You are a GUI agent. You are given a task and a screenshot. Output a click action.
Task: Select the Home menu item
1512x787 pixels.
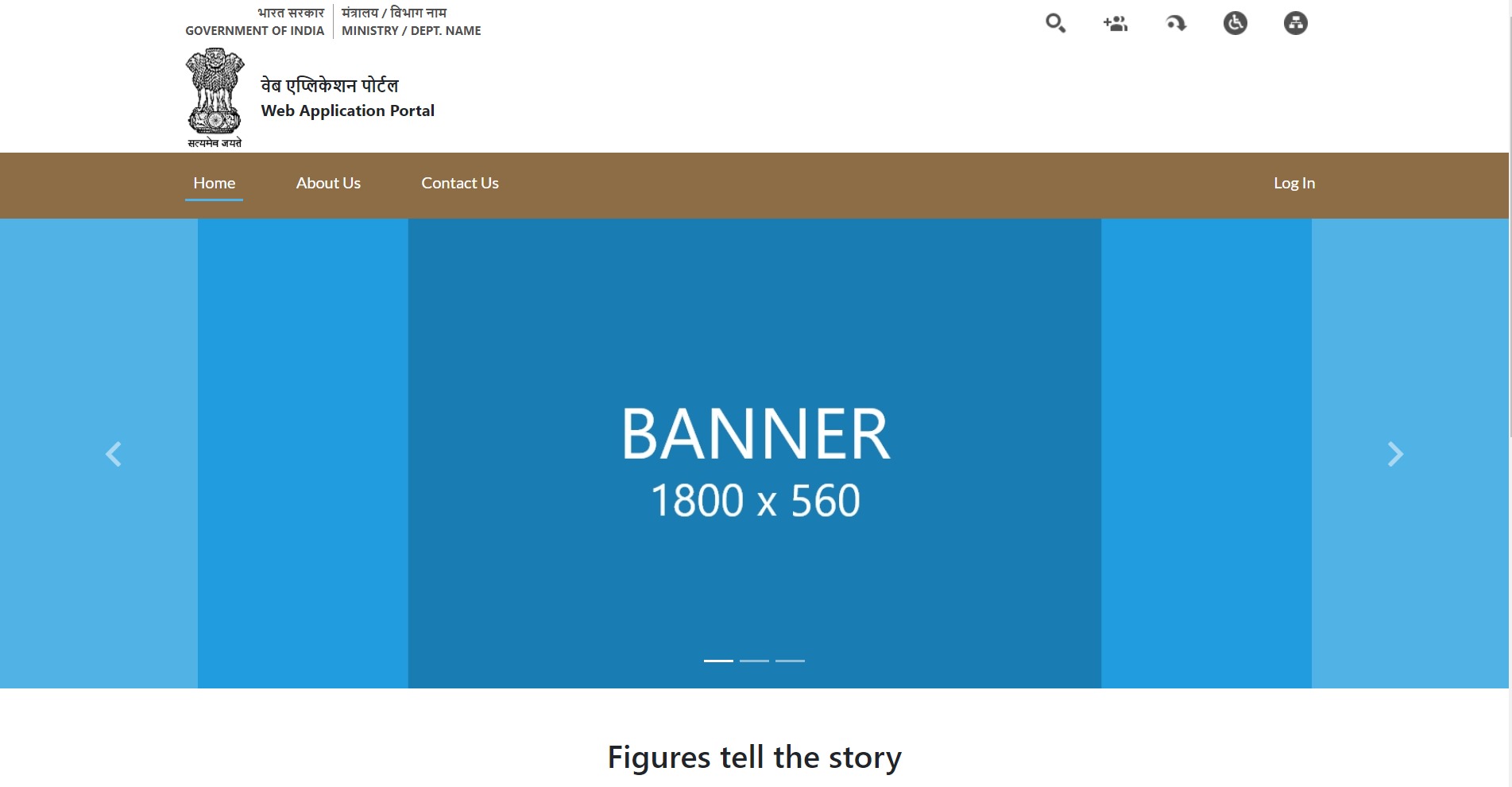pyautogui.click(x=214, y=183)
